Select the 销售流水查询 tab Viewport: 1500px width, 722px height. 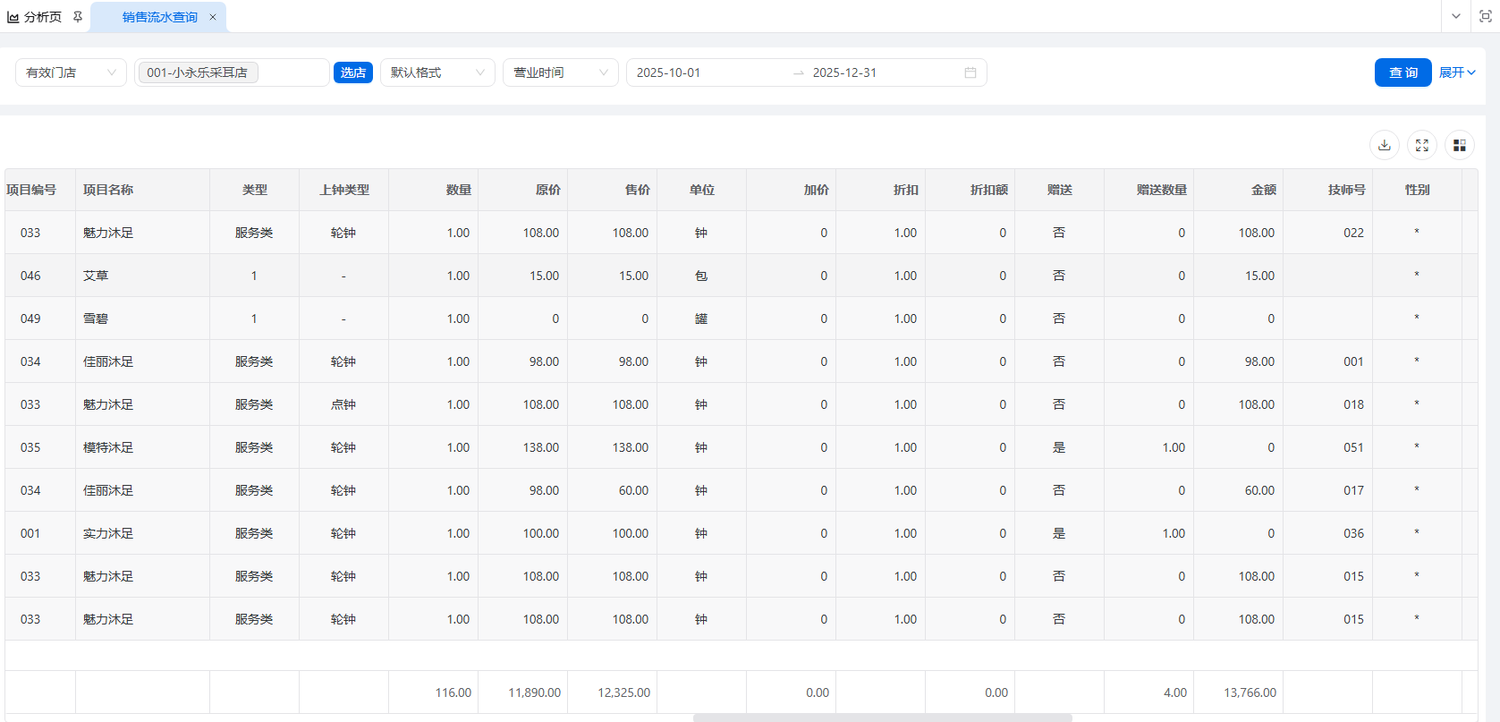(x=159, y=17)
